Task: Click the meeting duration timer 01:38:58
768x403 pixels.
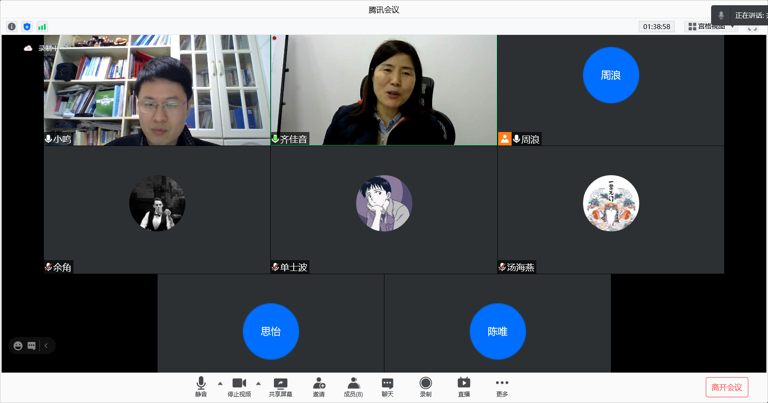Action: 656,27
